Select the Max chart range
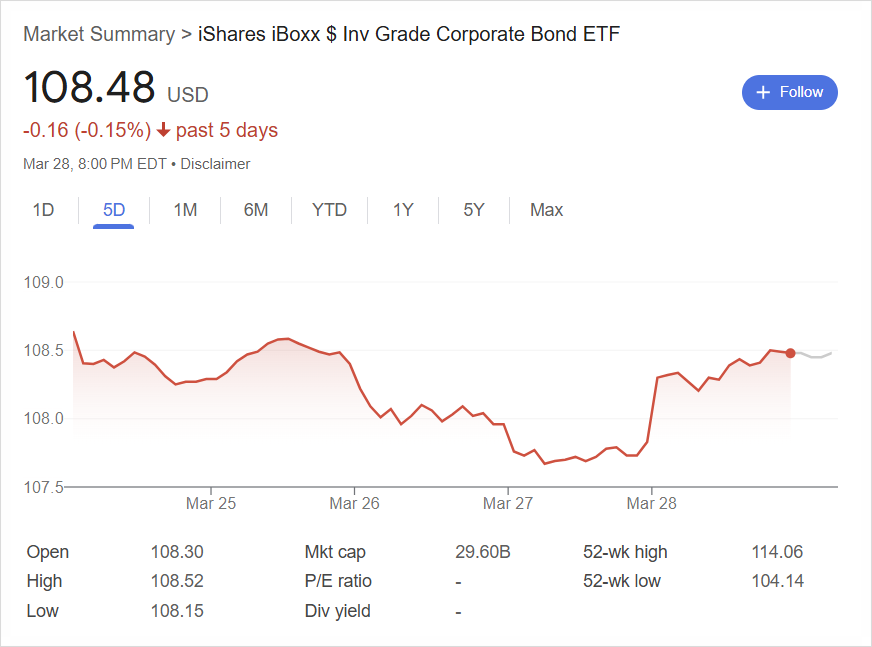The height and width of the screenshot is (647, 872). click(547, 210)
